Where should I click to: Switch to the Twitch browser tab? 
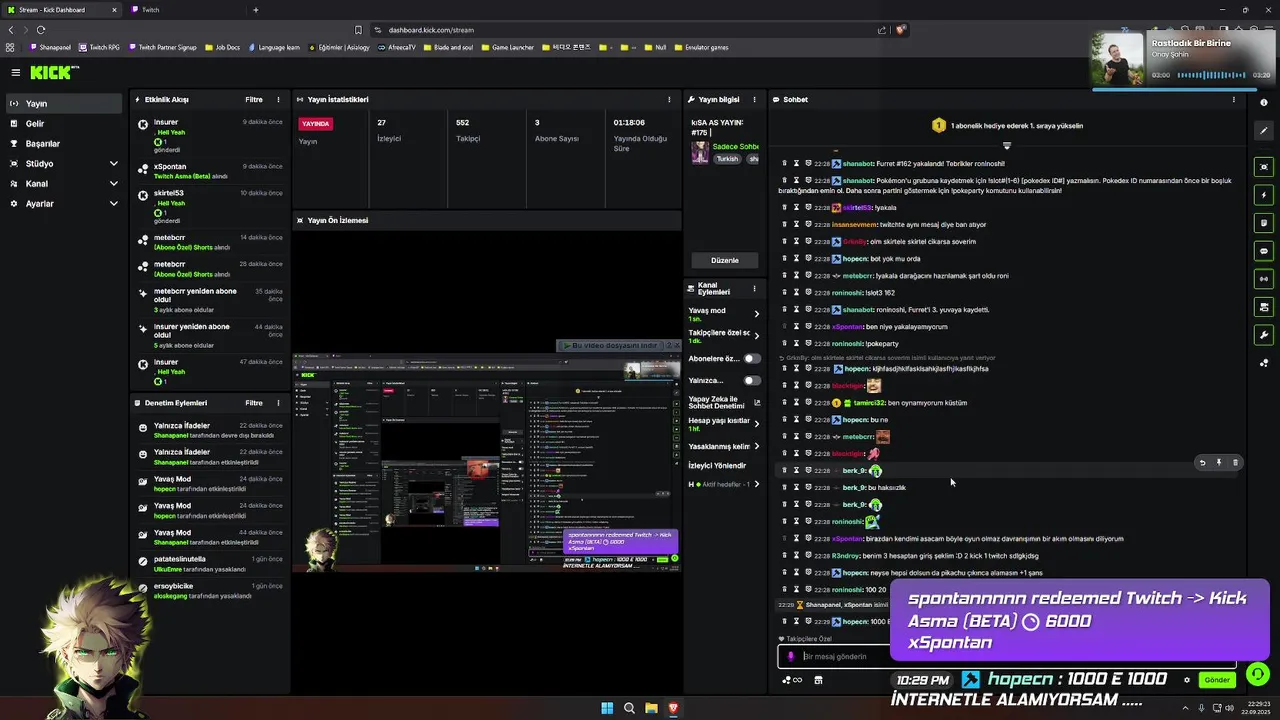tap(185, 10)
